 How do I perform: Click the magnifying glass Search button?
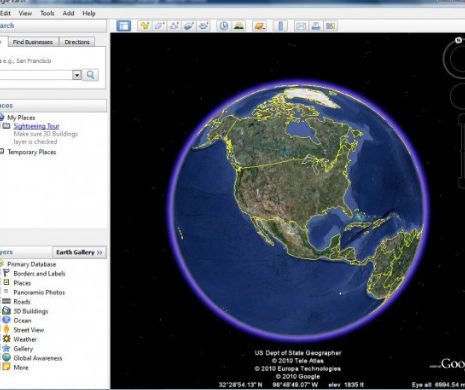pos(90,75)
